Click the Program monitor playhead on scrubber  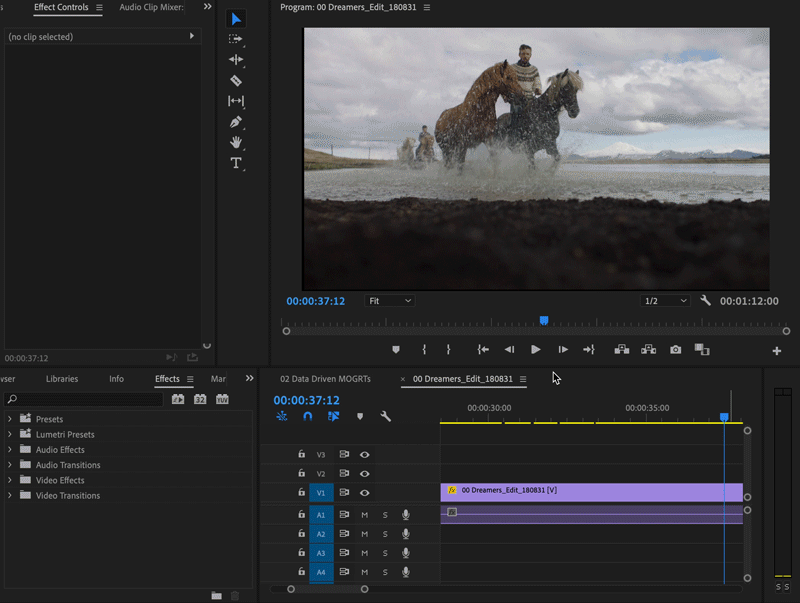coord(544,321)
